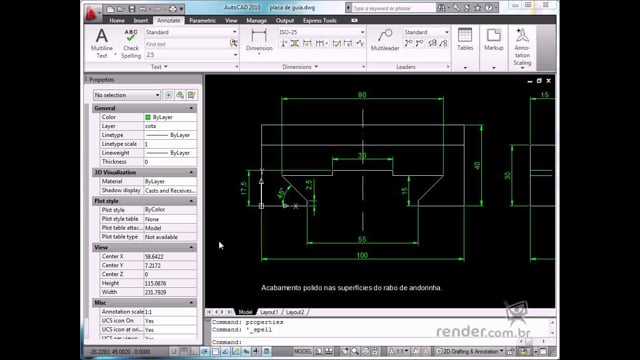The image size is (640, 360).
Task: Toggle Object Snap Tracking in status bar
Action: click(x=226, y=351)
